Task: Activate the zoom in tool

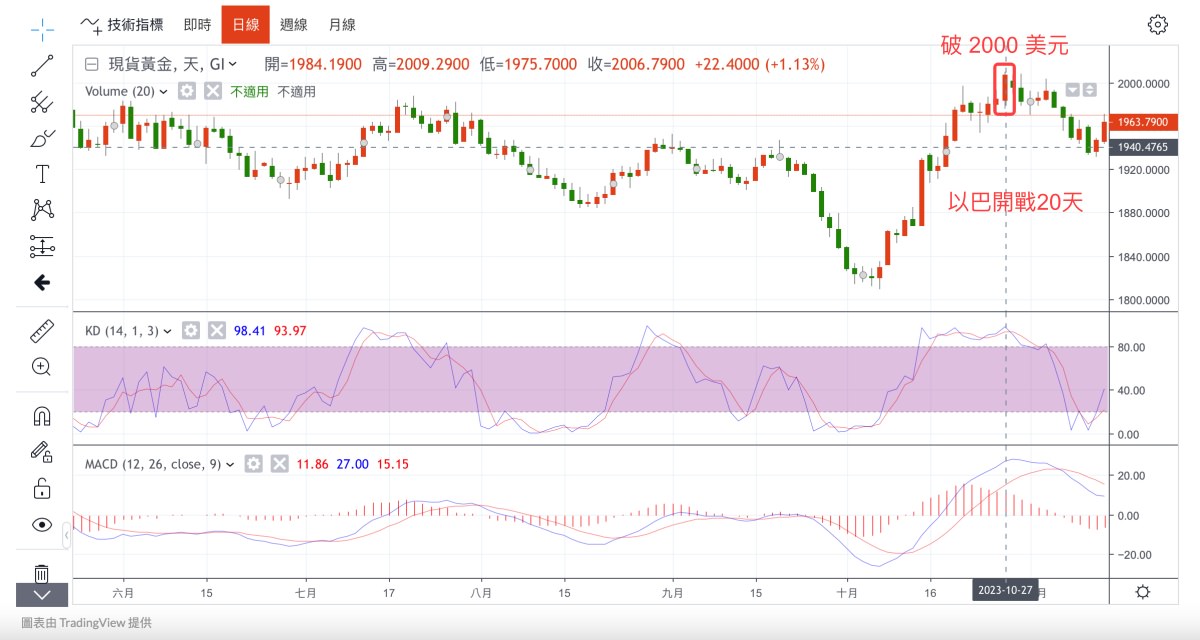Action: tap(42, 367)
